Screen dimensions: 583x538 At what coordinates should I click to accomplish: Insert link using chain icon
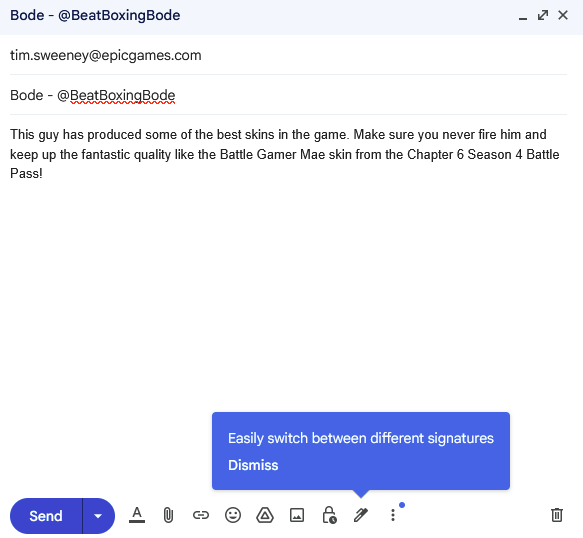pos(201,515)
